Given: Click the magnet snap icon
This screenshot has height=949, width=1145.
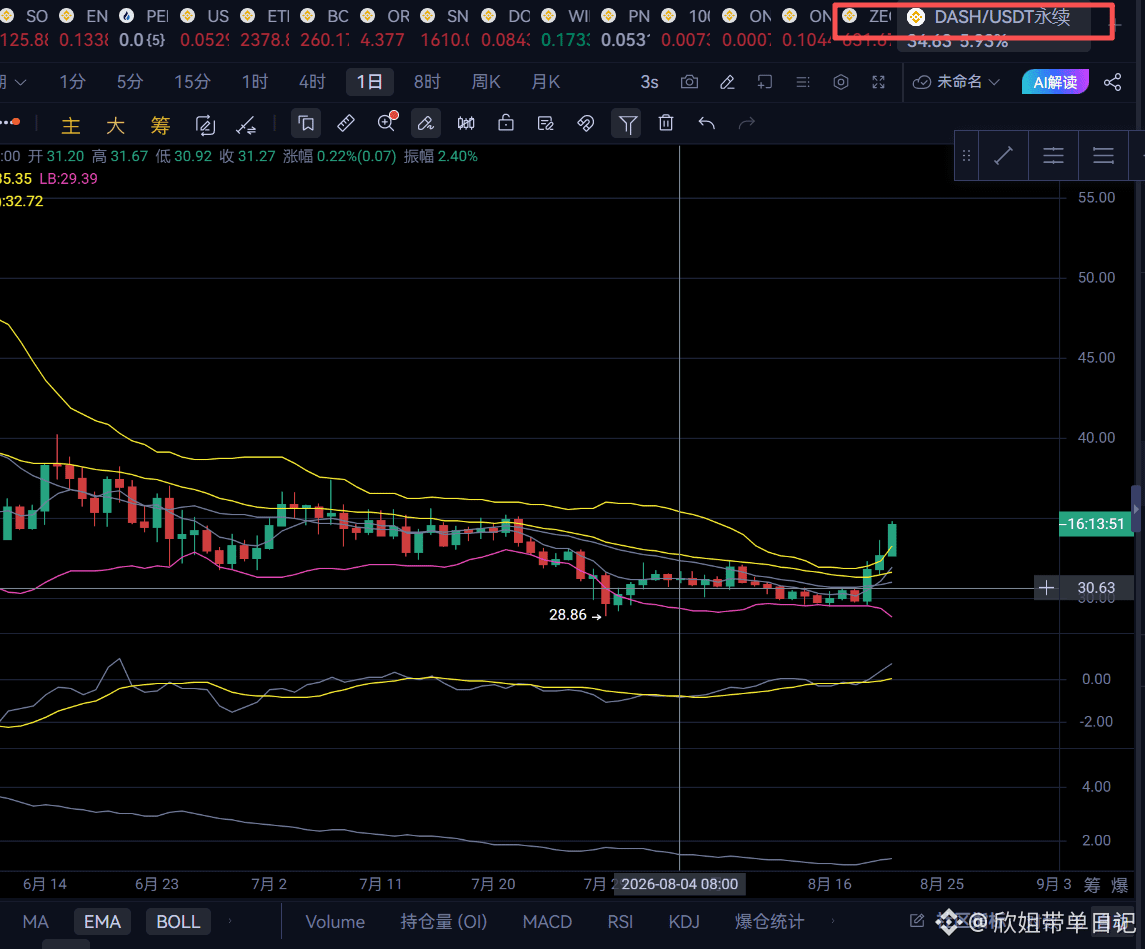Looking at the screenshot, I should (586, 123).
